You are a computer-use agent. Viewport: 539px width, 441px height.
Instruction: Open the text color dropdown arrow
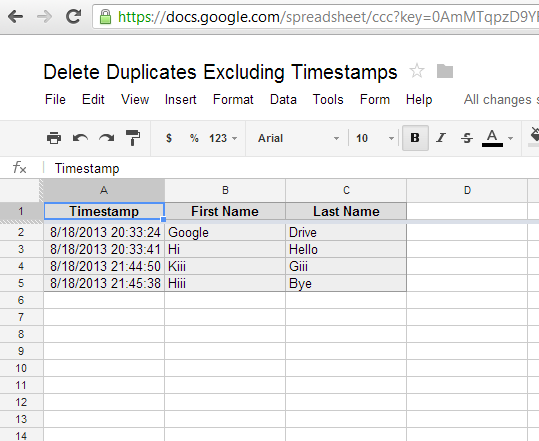(x=510, y=139)
